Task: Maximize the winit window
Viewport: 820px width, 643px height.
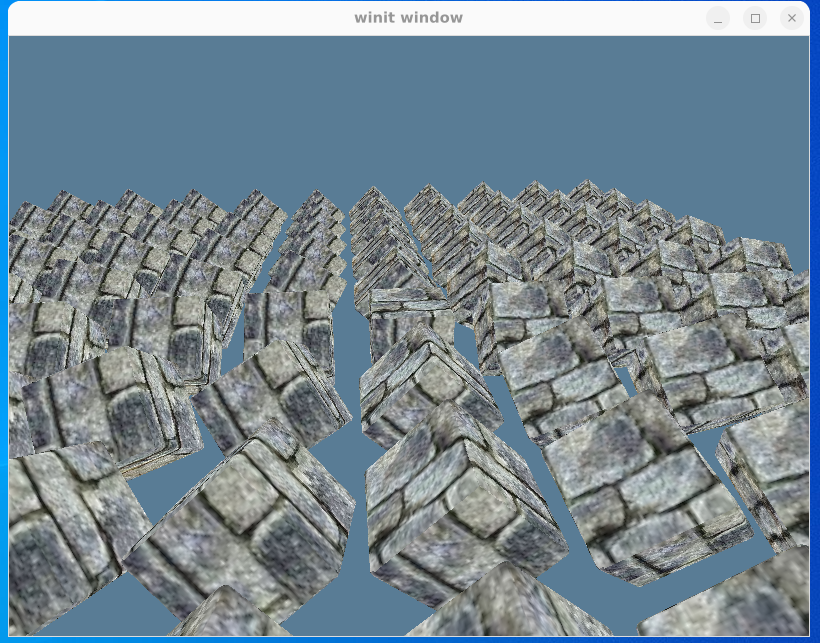Action: (x=755, y=18)
